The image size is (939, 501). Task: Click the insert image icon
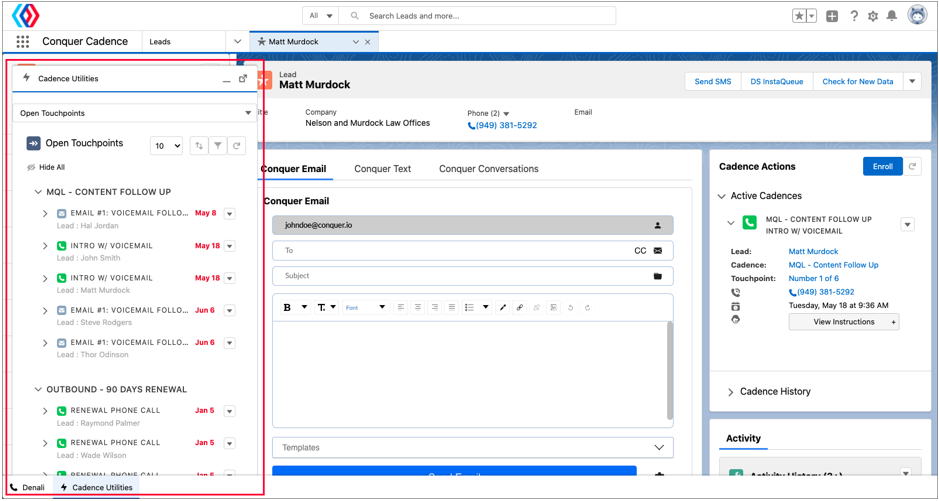tap(554, 307)
